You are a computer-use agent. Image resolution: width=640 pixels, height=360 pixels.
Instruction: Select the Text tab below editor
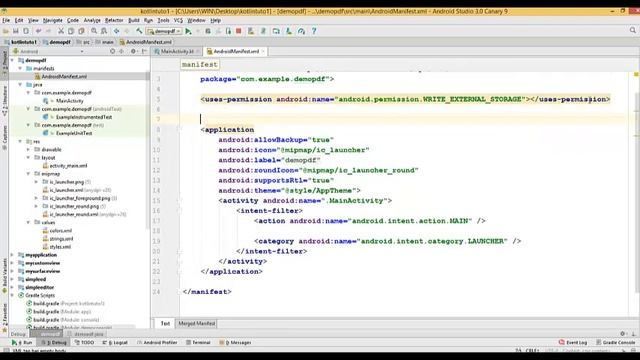(x=165, y=323)
